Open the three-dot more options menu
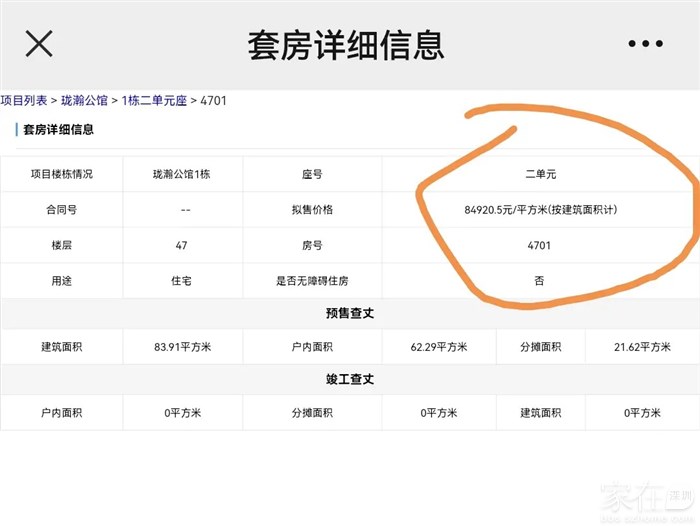The height and width of the screenshot is (526, 700). click(645, 44)
